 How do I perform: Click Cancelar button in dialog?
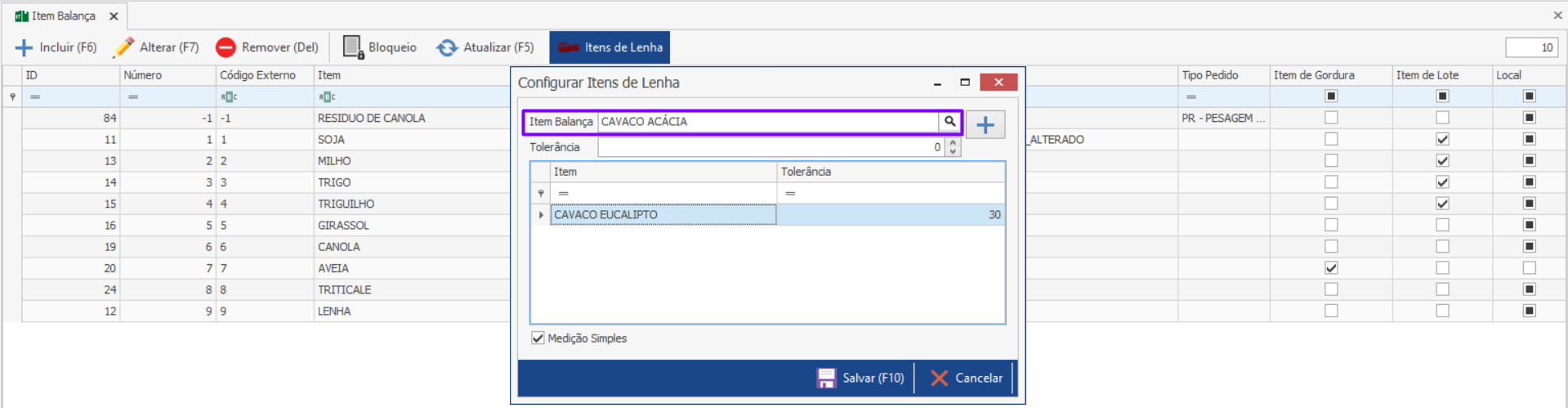[967, 378]
